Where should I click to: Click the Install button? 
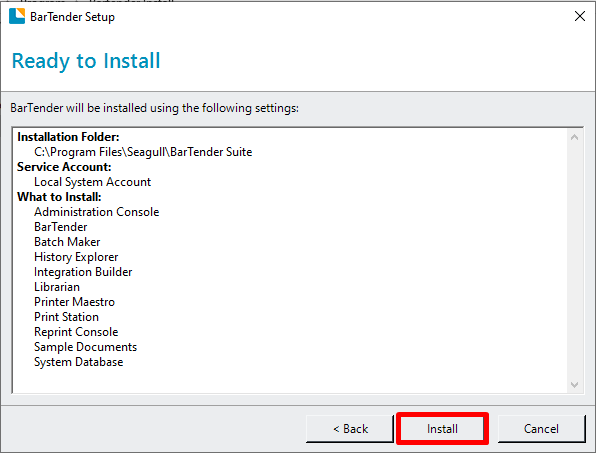tap(442, 429)
